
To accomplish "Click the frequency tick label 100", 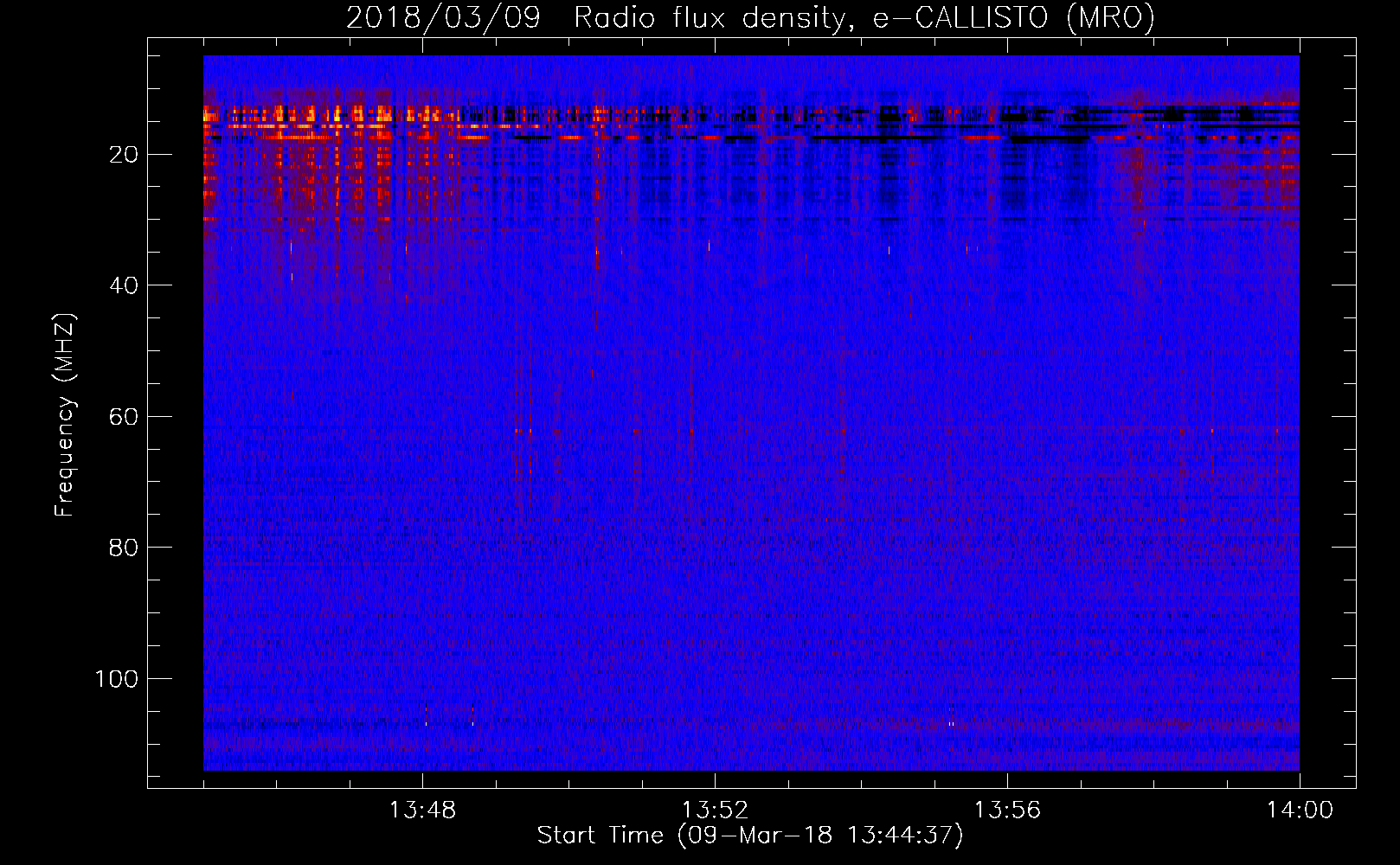I will [x=117, y=679].
